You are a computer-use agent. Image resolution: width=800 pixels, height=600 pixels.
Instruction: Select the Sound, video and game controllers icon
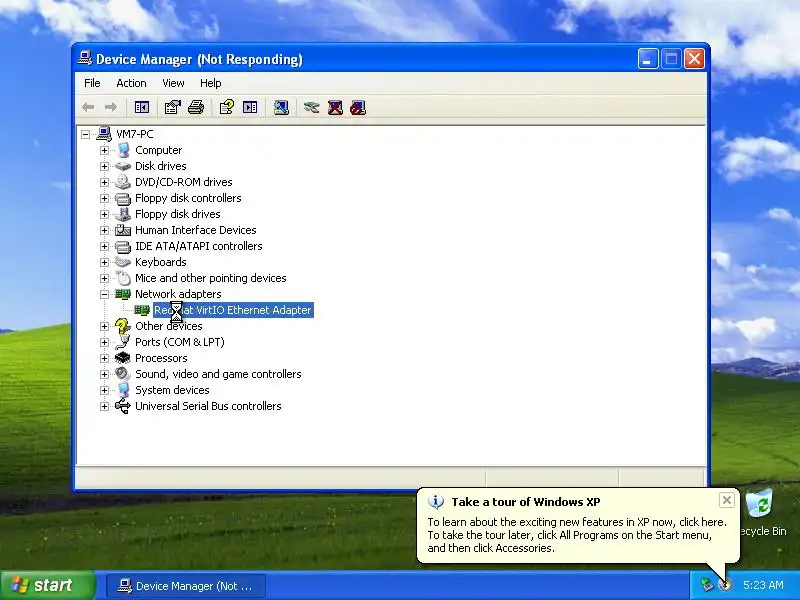pos(123,374)
